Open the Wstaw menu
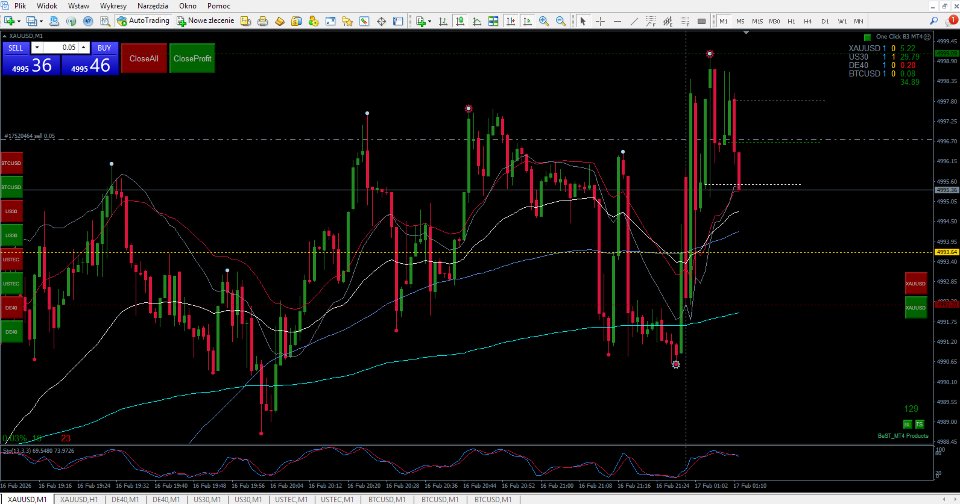Viewport: 960px width, 504px height. pos(78,6)
